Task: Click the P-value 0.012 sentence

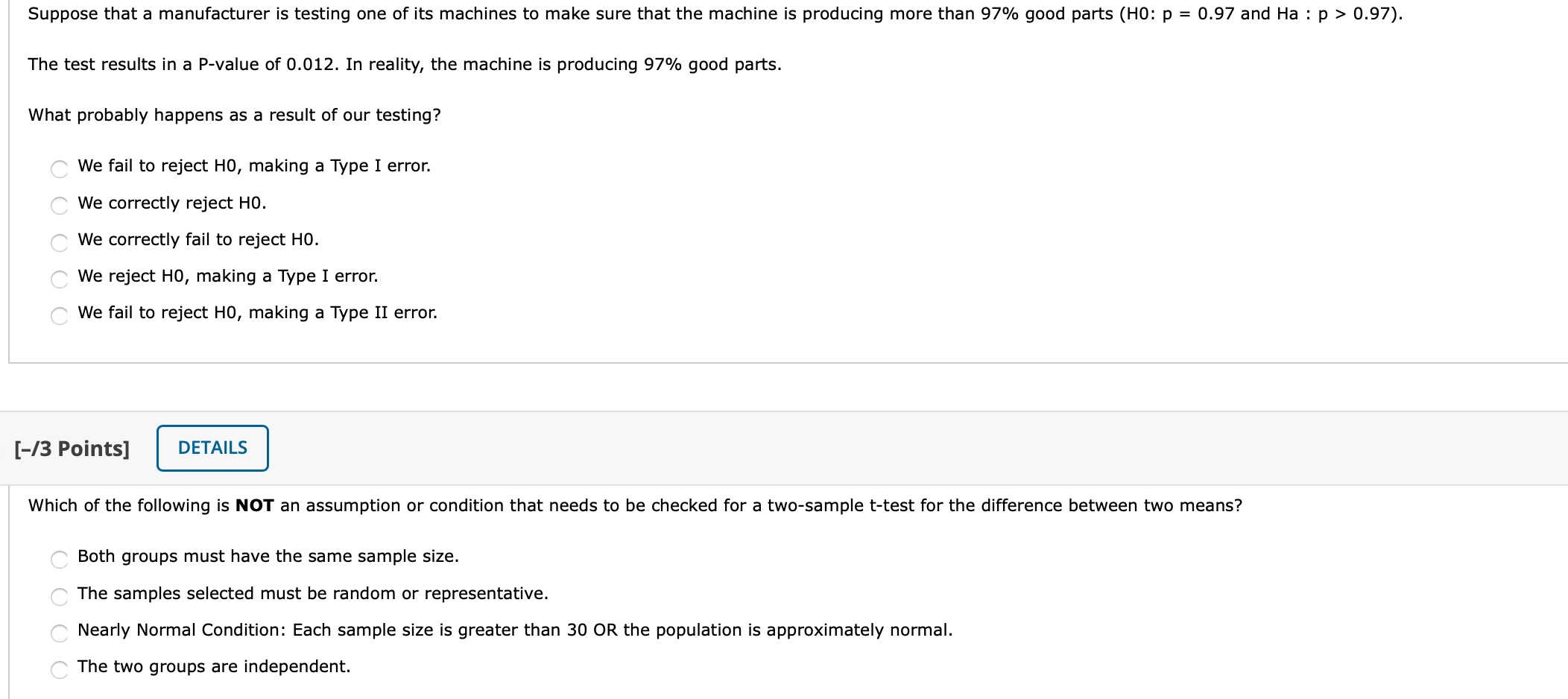Action: 405,65
